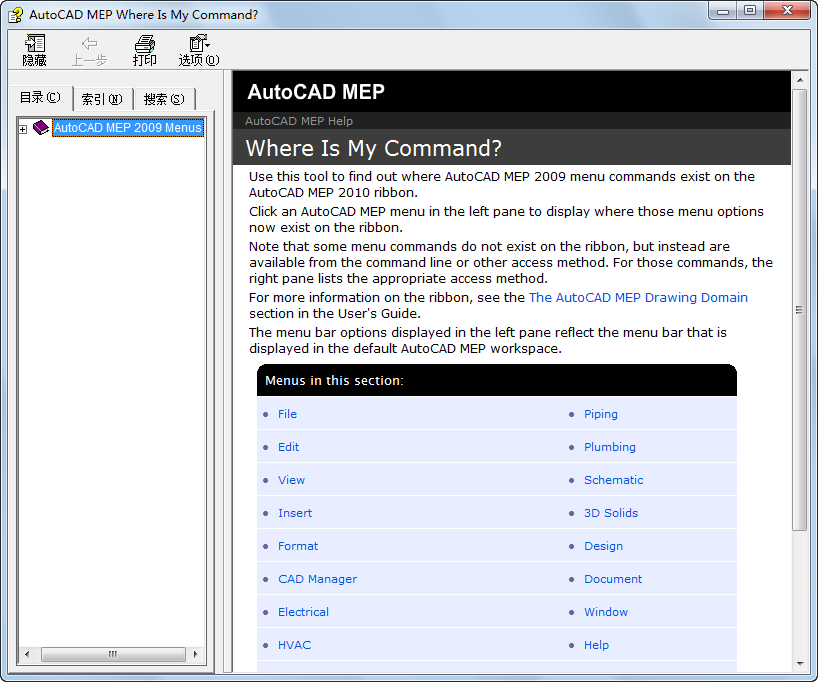Switch to the Contents (目录) tab
818x682 pixels.
pyautogui.click(x=40, y=98)
